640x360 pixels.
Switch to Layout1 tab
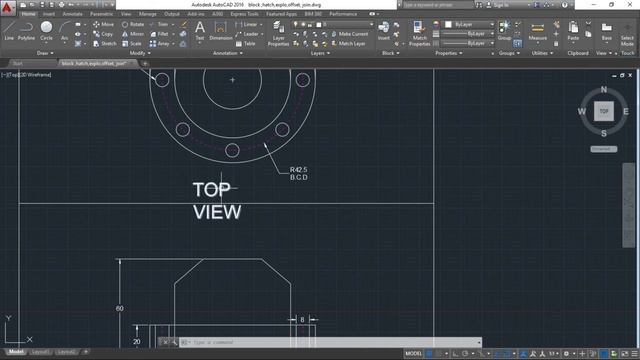pos(40,352)
